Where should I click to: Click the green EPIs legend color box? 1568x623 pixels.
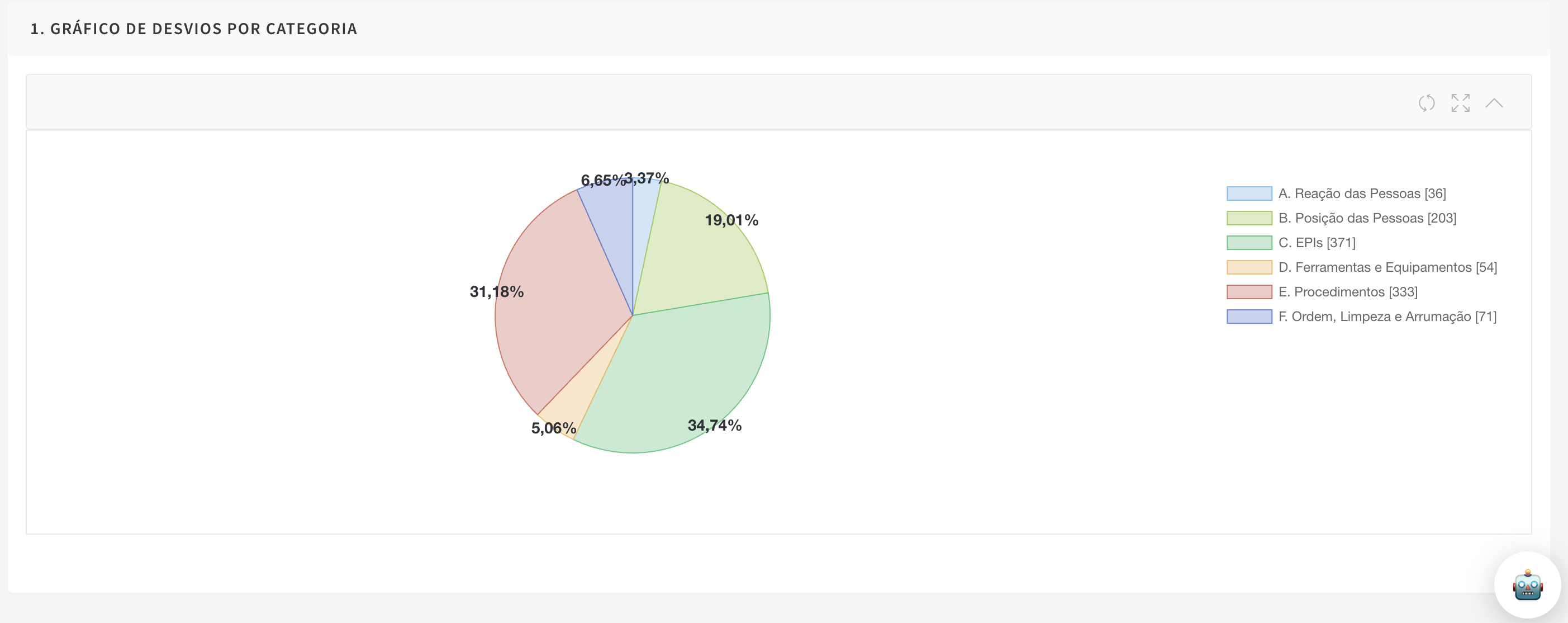(1248, 243)
